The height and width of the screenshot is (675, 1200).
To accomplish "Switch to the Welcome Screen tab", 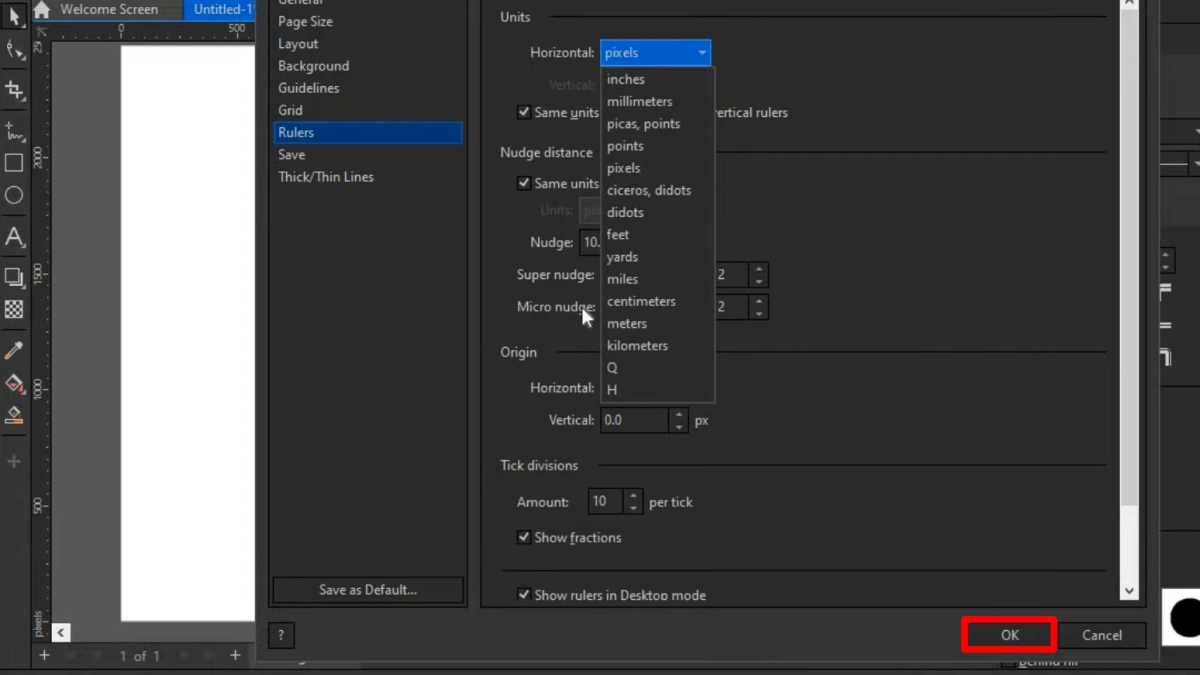I will (x=108, y=10).
